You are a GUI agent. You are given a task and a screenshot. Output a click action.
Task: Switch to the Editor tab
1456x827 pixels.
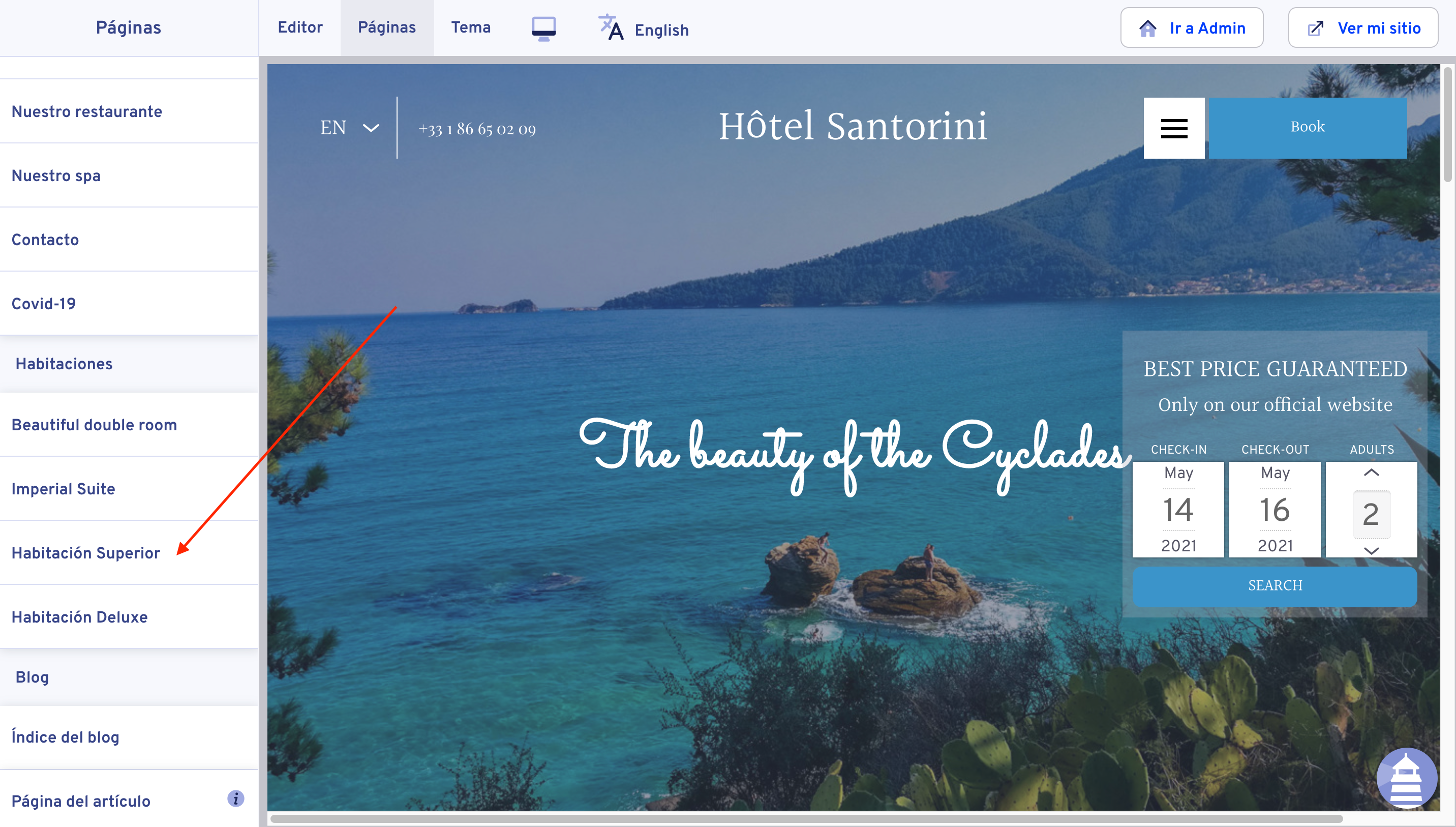point(300,28)
